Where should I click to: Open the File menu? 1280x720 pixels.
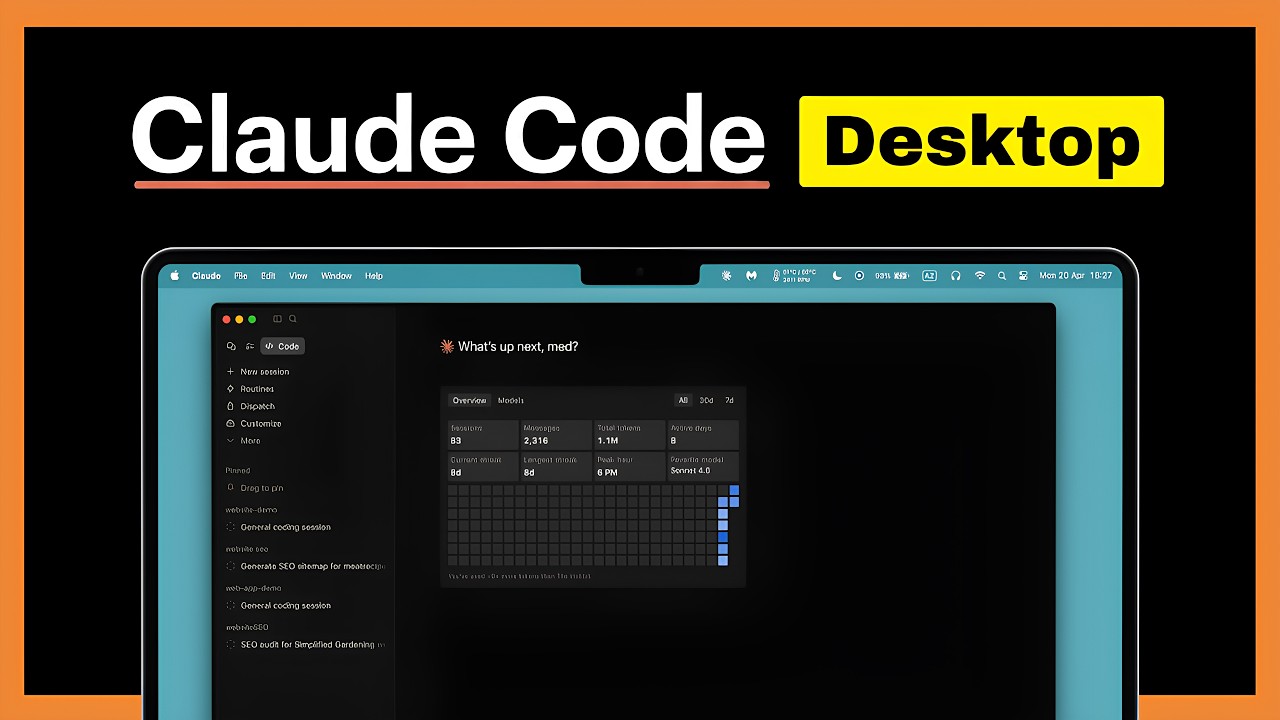click(241, 276)
